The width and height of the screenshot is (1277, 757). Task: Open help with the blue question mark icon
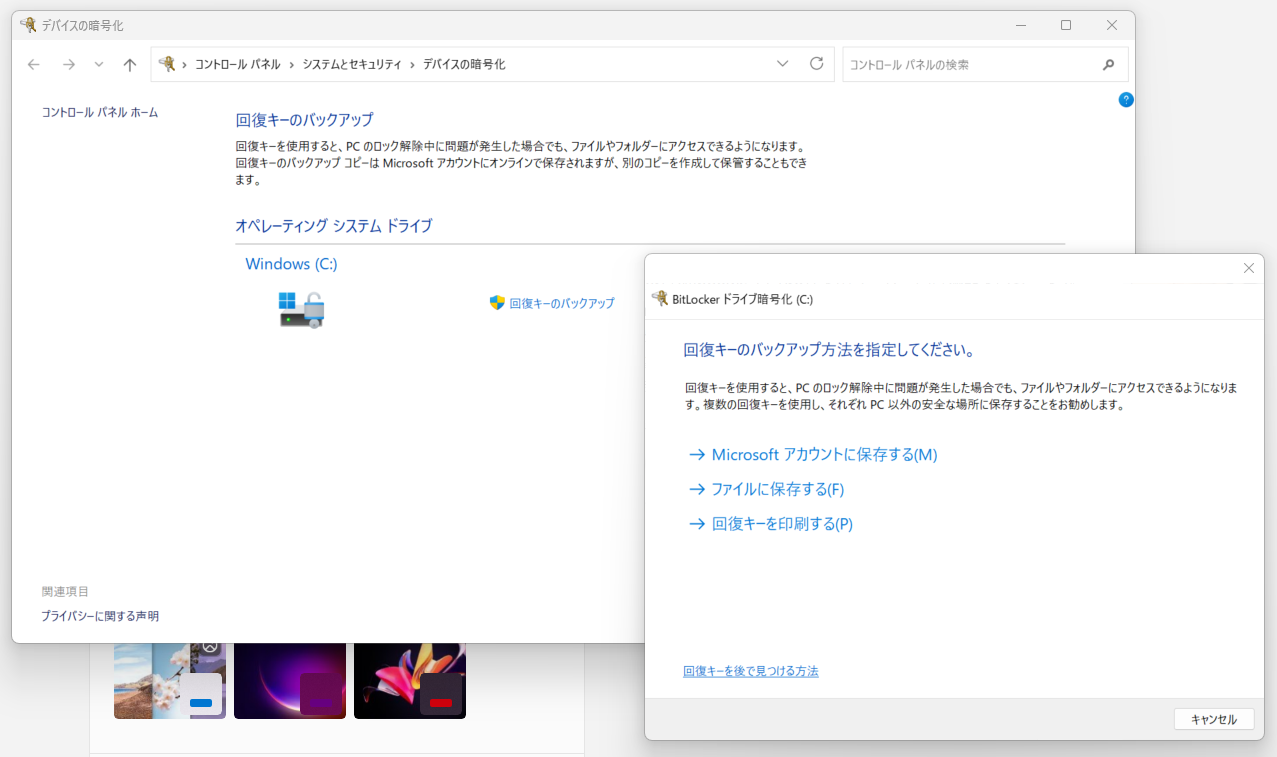point(1126,100)
